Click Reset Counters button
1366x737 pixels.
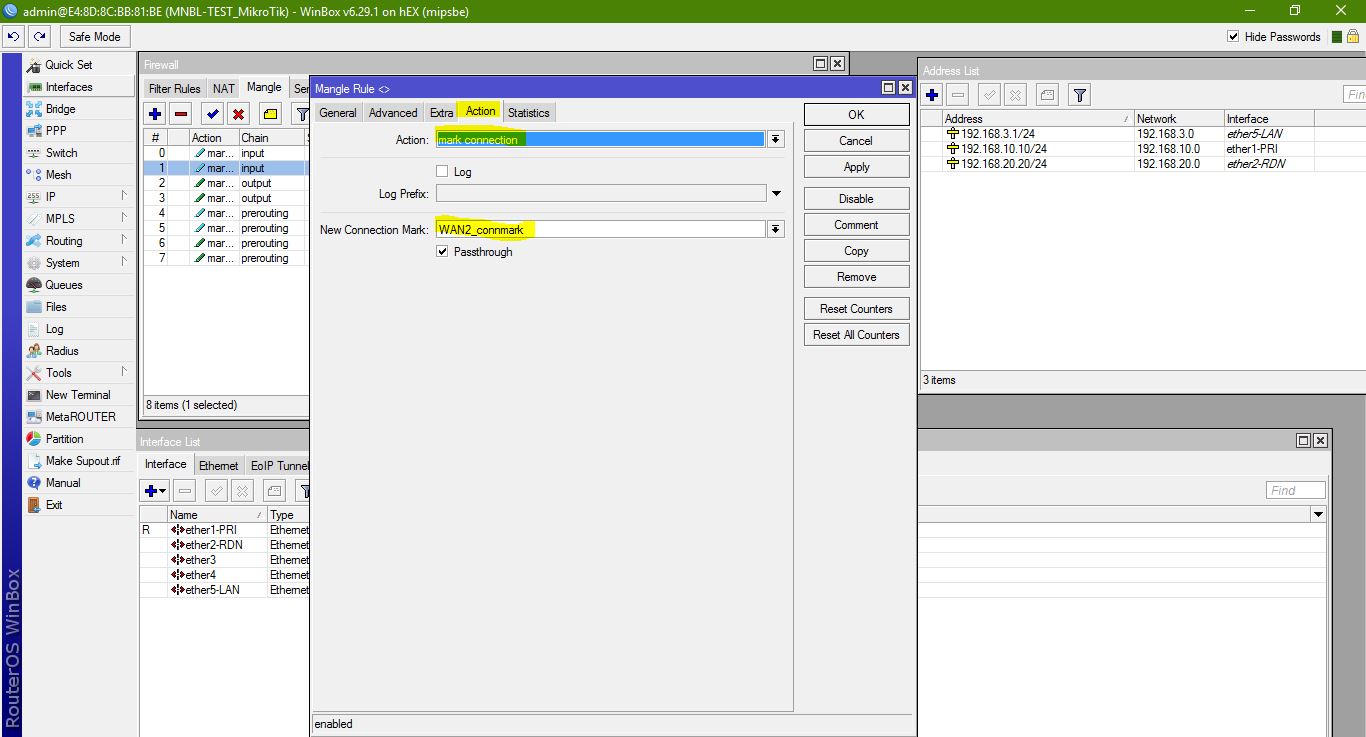856,308
